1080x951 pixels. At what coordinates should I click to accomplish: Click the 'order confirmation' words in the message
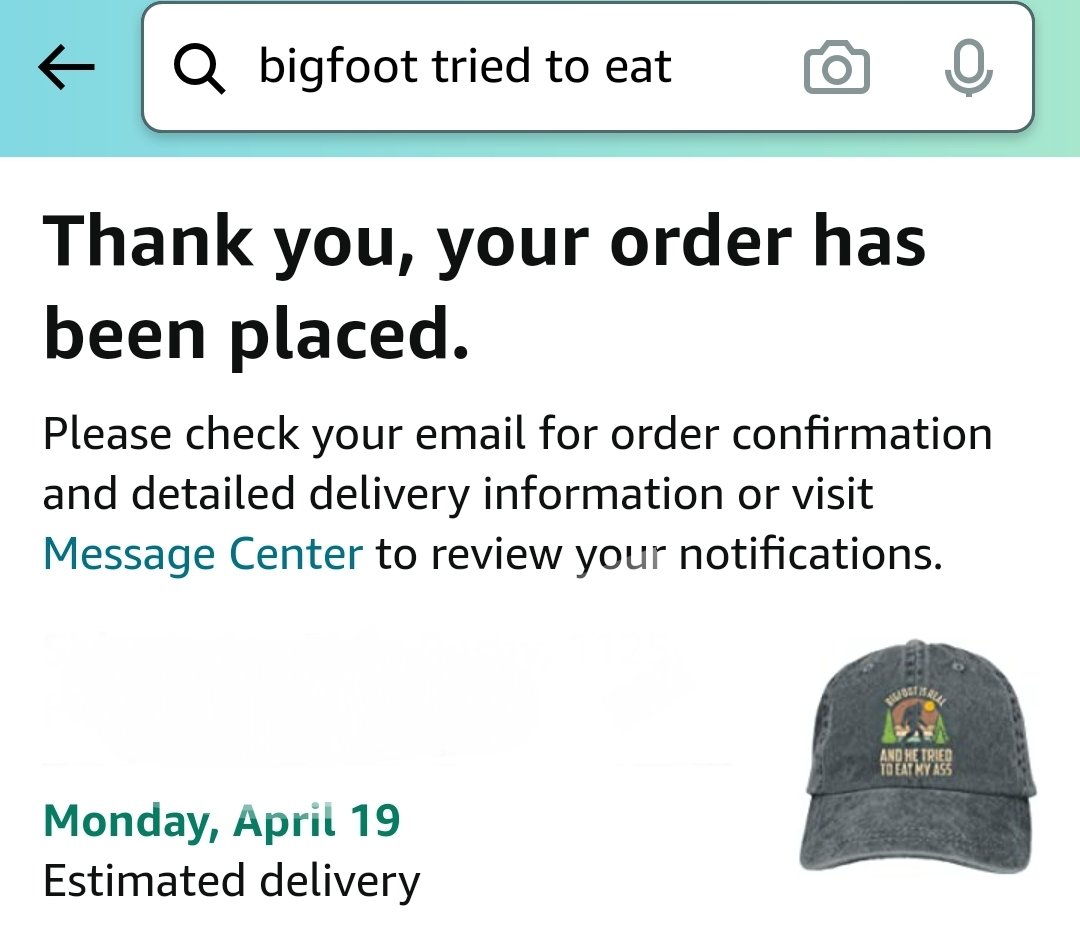pos(801,435)
